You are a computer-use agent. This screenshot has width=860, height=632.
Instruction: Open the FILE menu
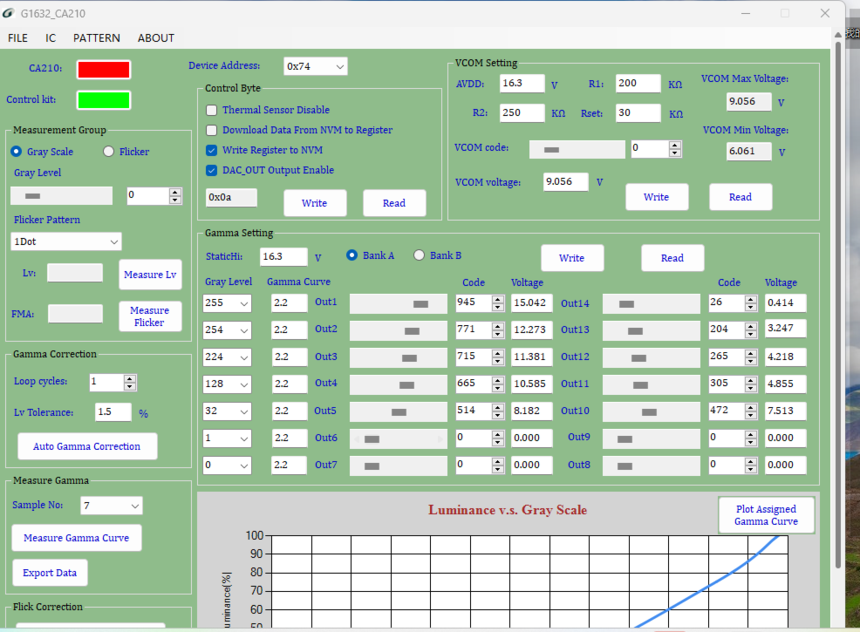(x=18, y=38)
